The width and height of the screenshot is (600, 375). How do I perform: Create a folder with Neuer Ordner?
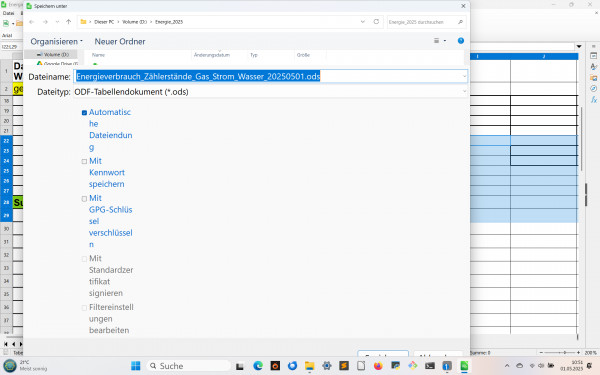pos(120,41)
